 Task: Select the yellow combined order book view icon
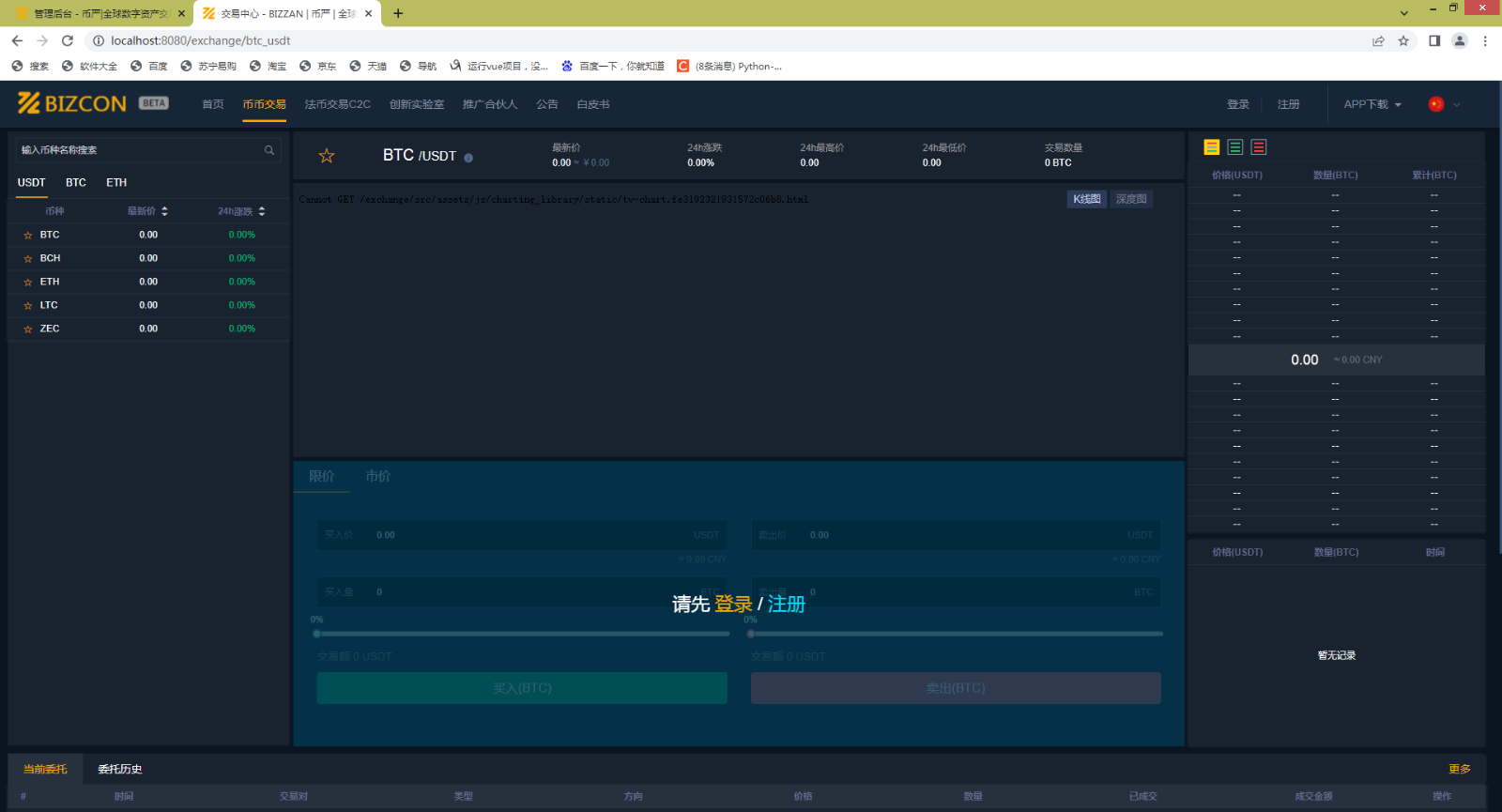pos(1212,147)
